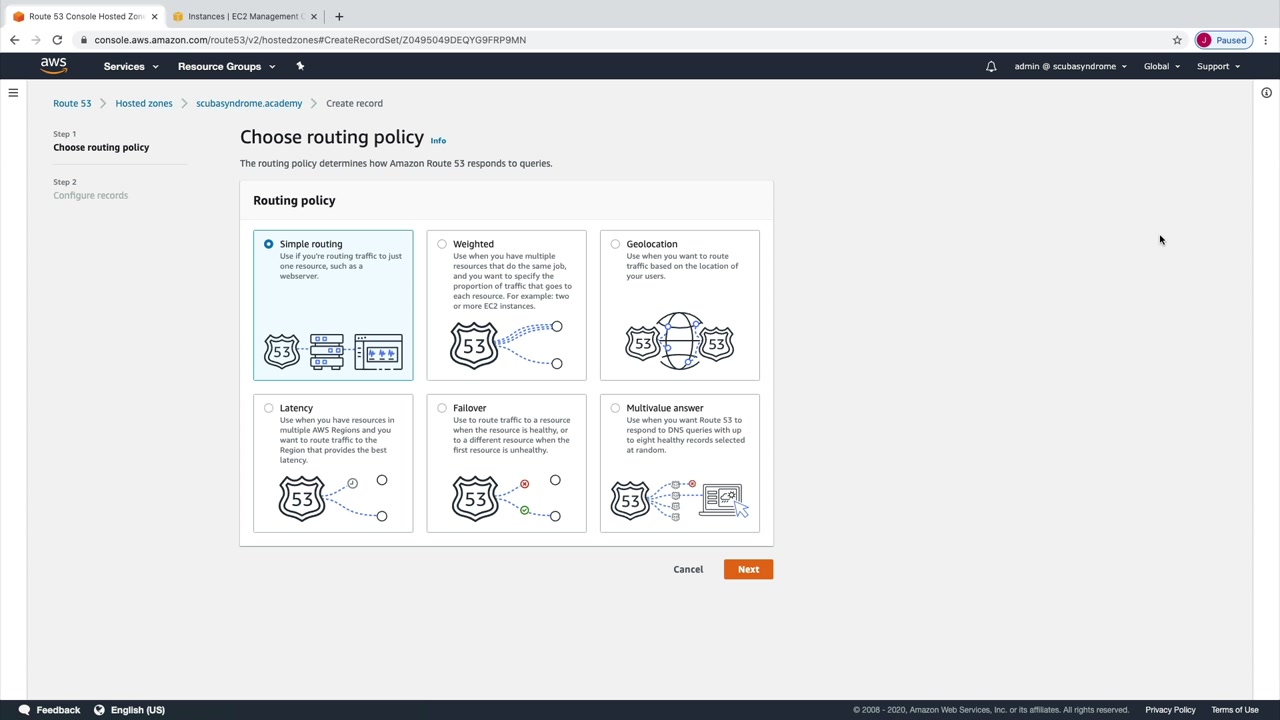The height and width of the screenshot is (720, 1280).
Task: Bookmark this page with the star icon
Action: click(1177, 40)
